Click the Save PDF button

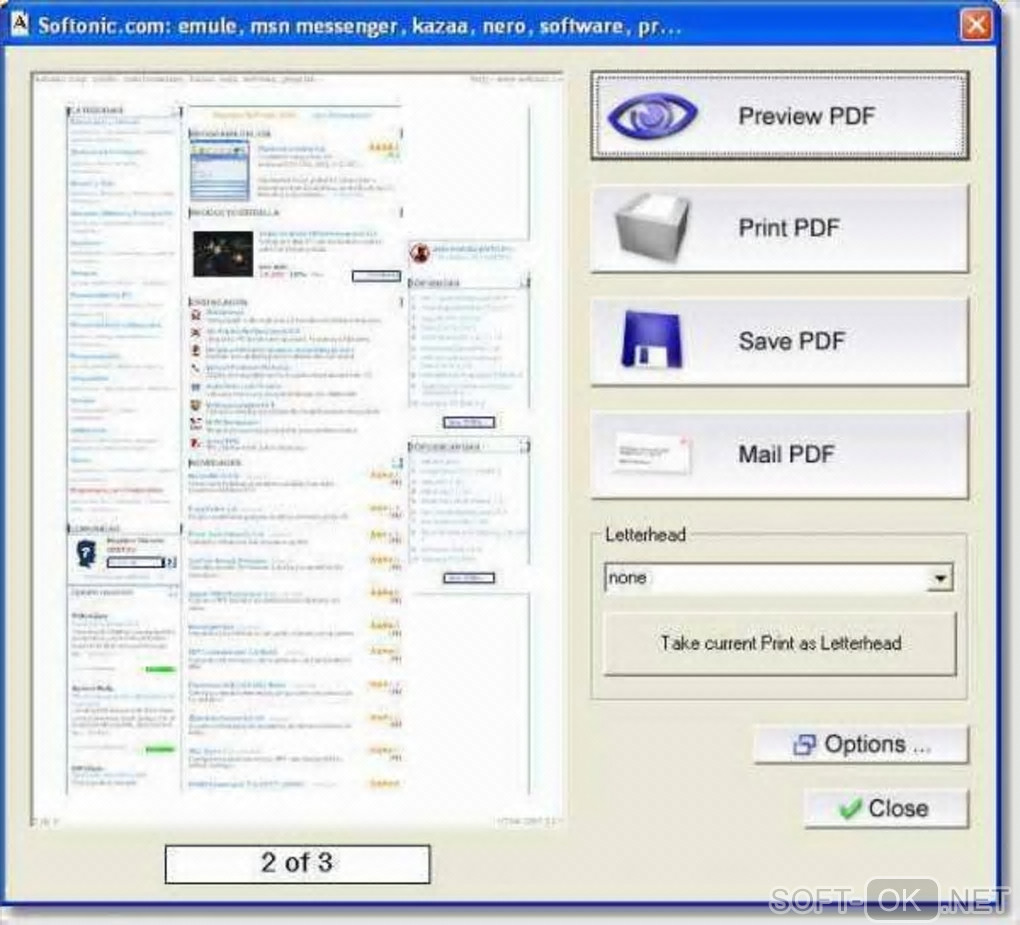[x=779, y=342]
